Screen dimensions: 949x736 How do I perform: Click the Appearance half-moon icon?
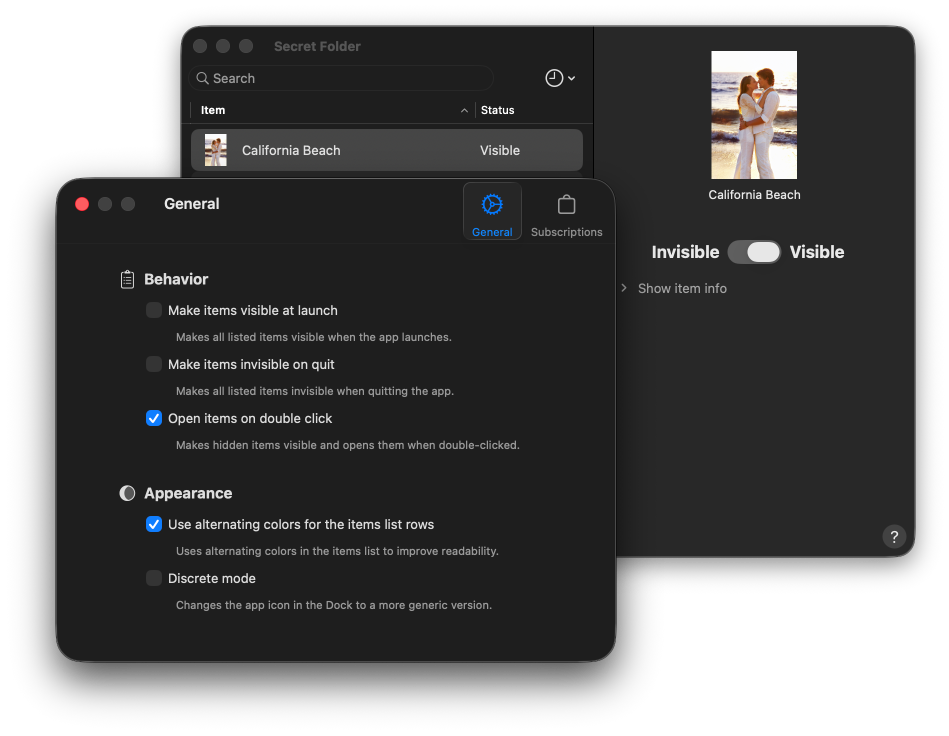coord(127,494)
